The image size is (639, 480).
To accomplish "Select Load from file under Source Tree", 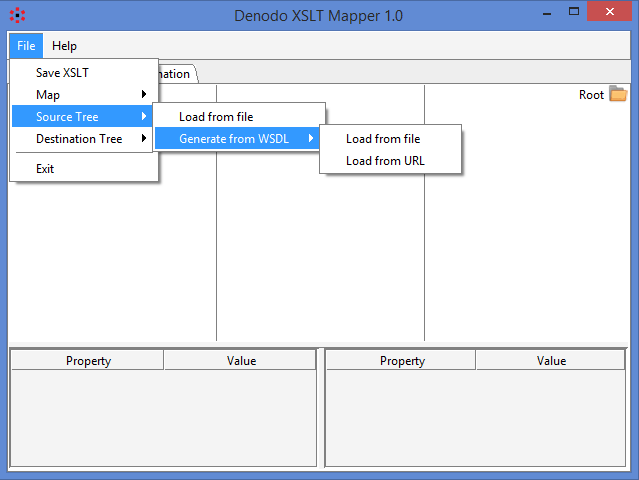I will click(x=240, y=117).
